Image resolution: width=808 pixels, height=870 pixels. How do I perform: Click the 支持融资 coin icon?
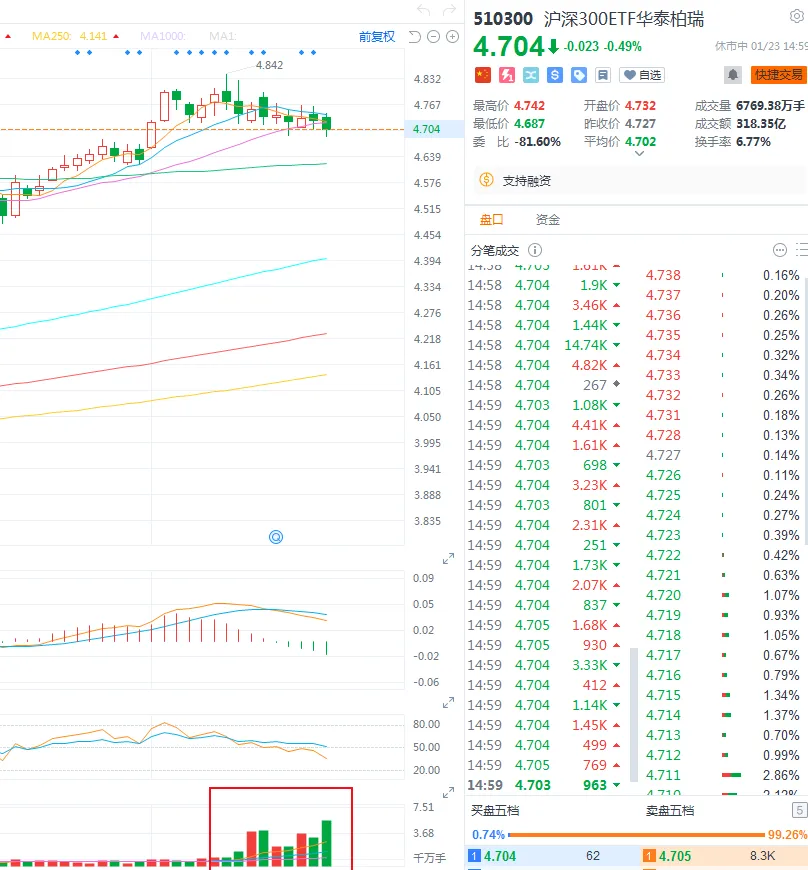click(x=486, y=180)
